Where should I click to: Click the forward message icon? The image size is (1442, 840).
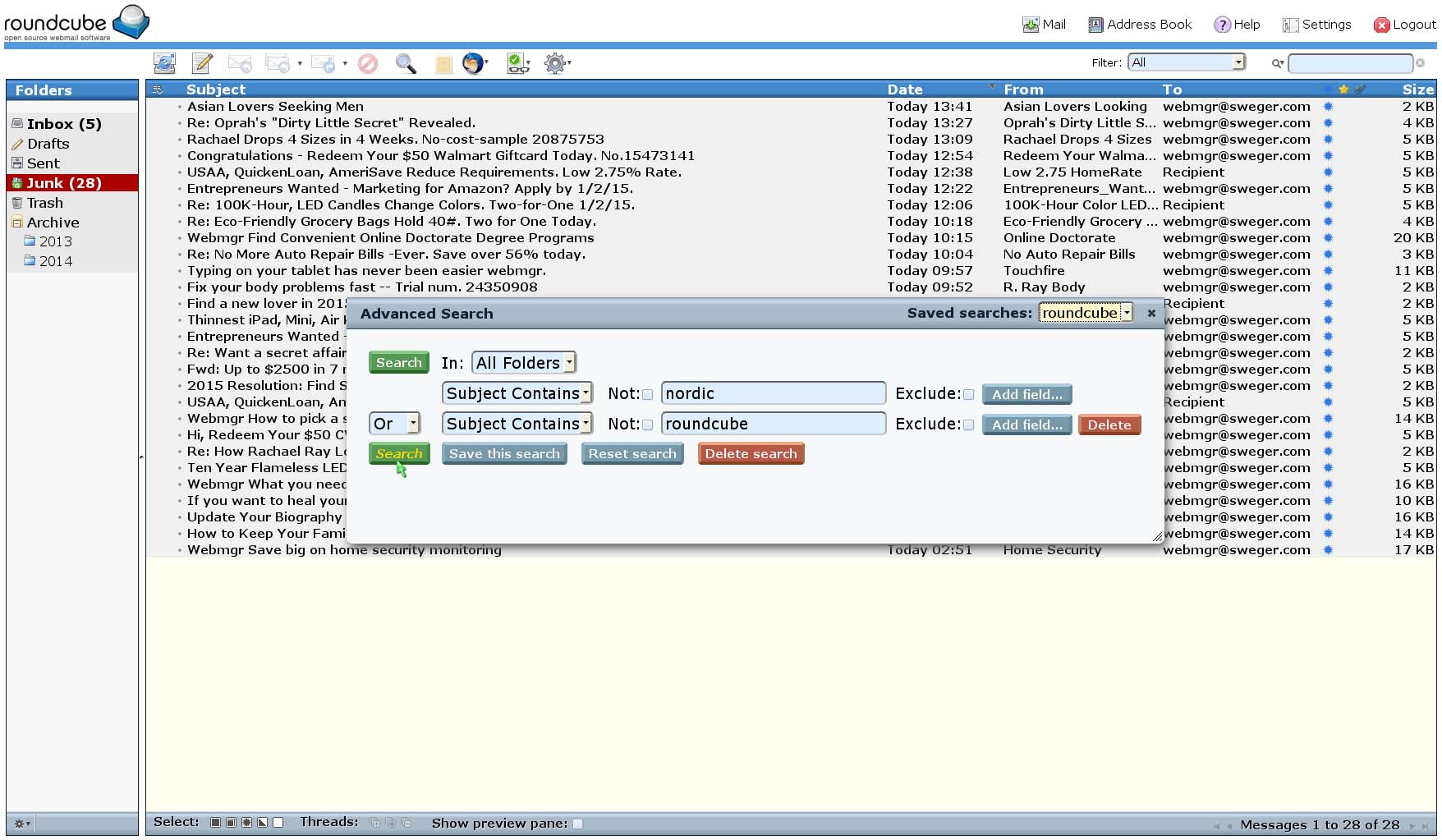pyautogui.click(x=323, y=62)
